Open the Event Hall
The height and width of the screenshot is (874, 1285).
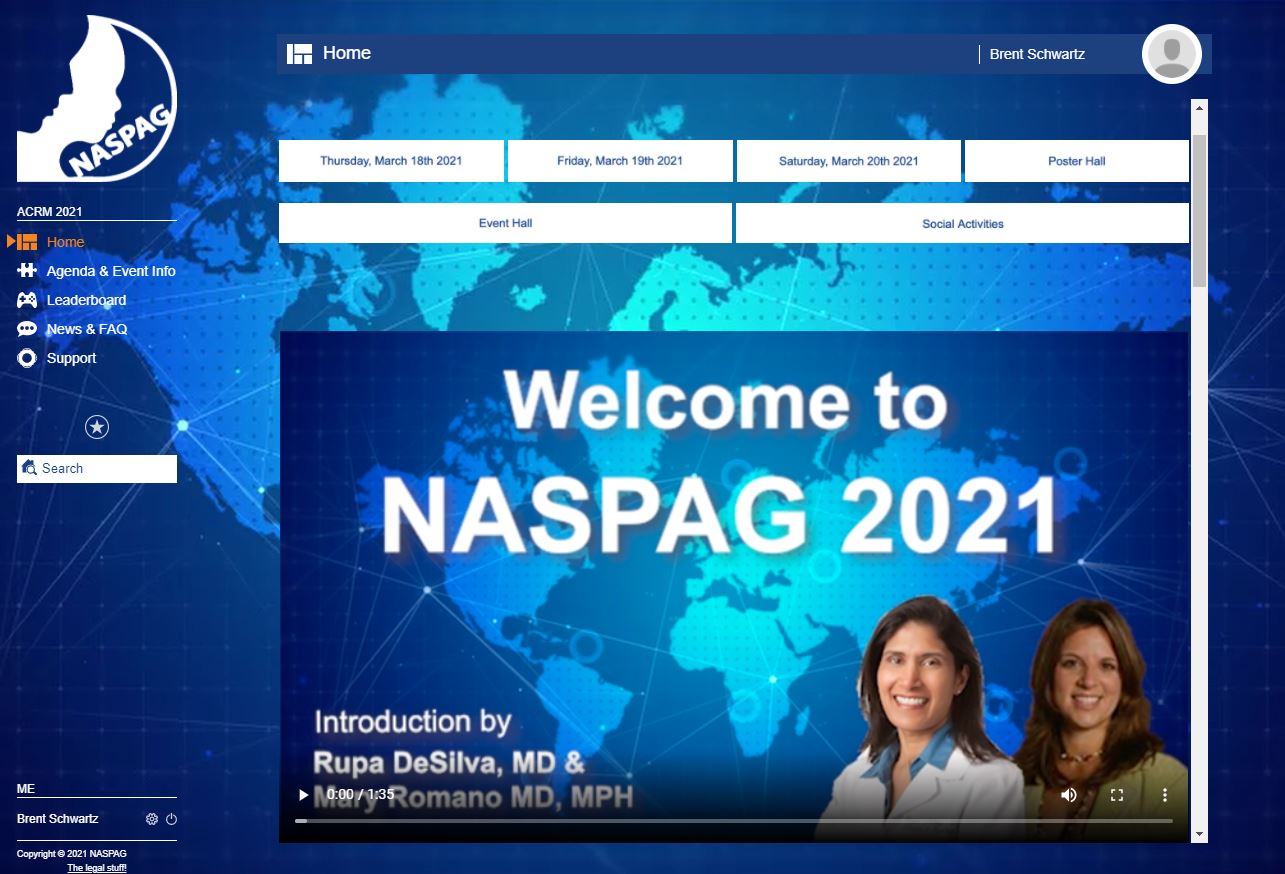(x=505, y=223)
